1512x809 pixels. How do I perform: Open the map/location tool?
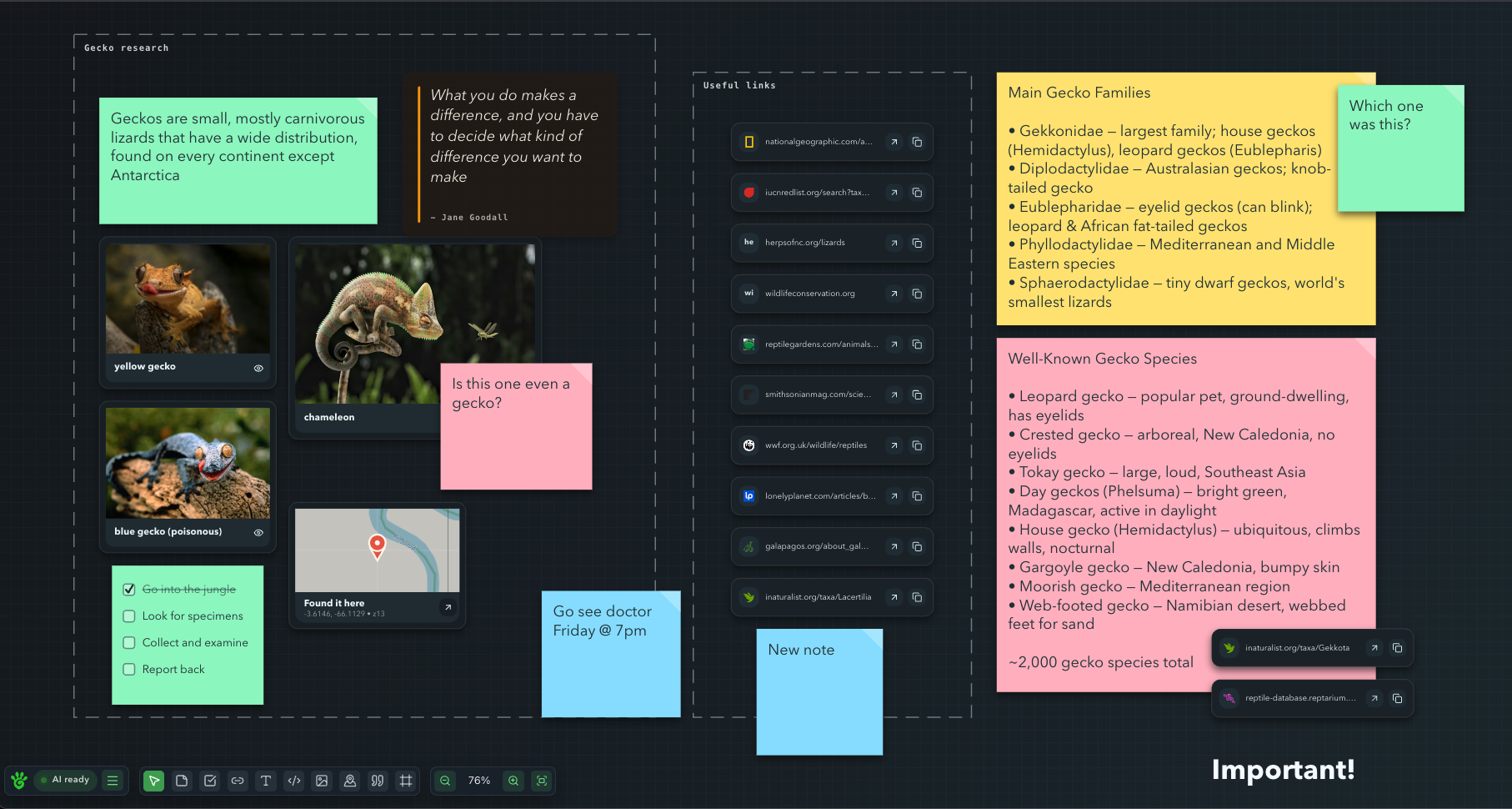click(349, 781)
